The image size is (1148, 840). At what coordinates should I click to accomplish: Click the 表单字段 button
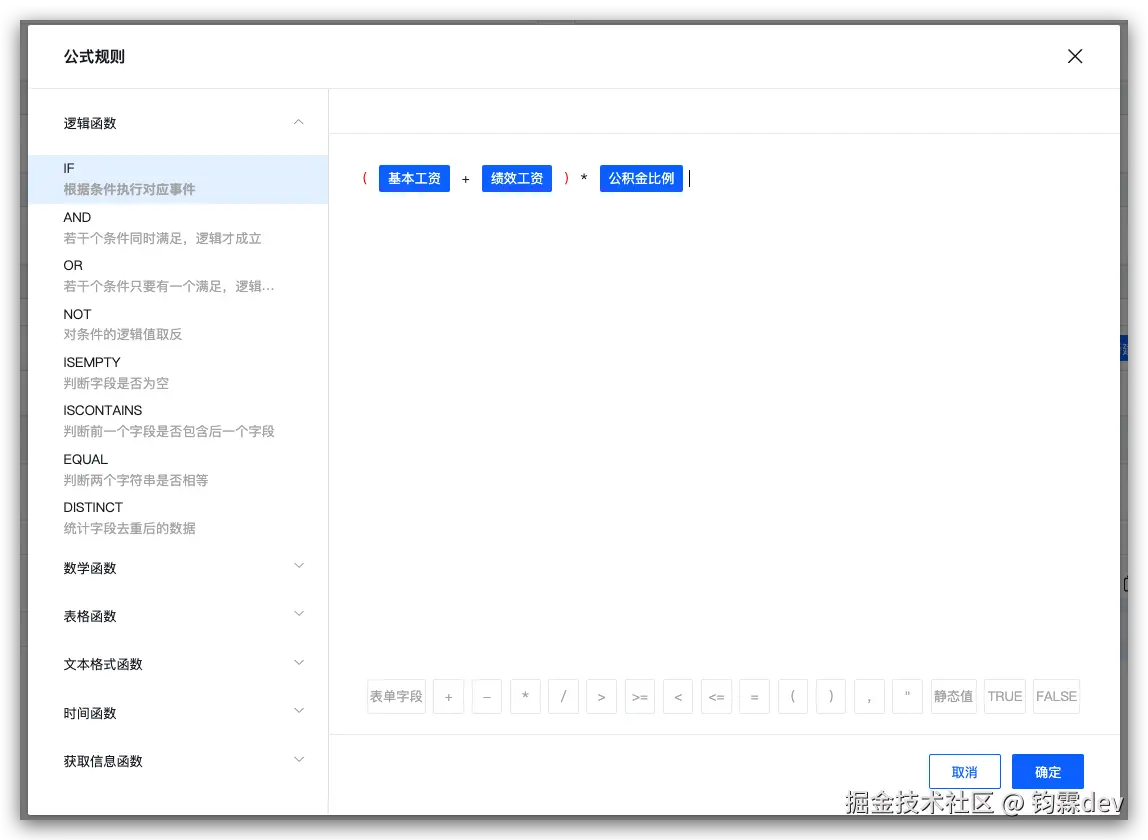pyautogui.click(x=396, y=696)
